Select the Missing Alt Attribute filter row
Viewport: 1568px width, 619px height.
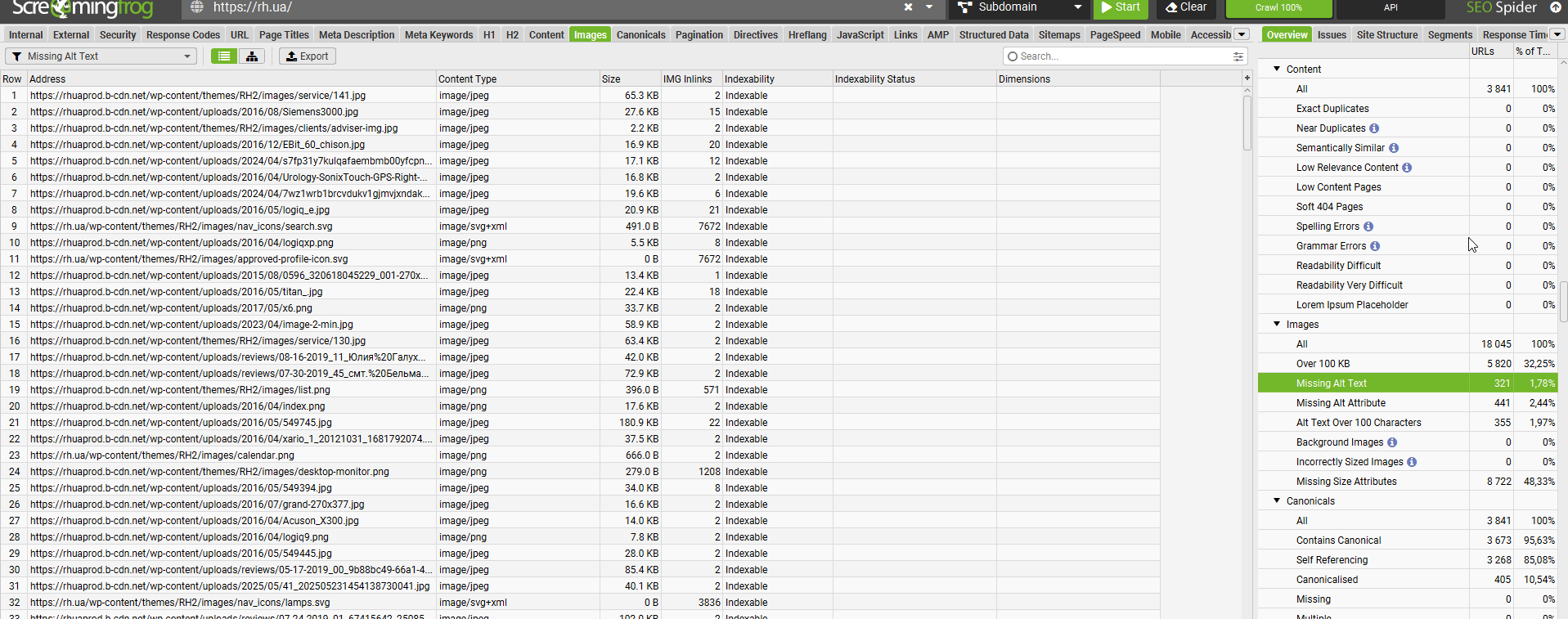click(1407, 403)
